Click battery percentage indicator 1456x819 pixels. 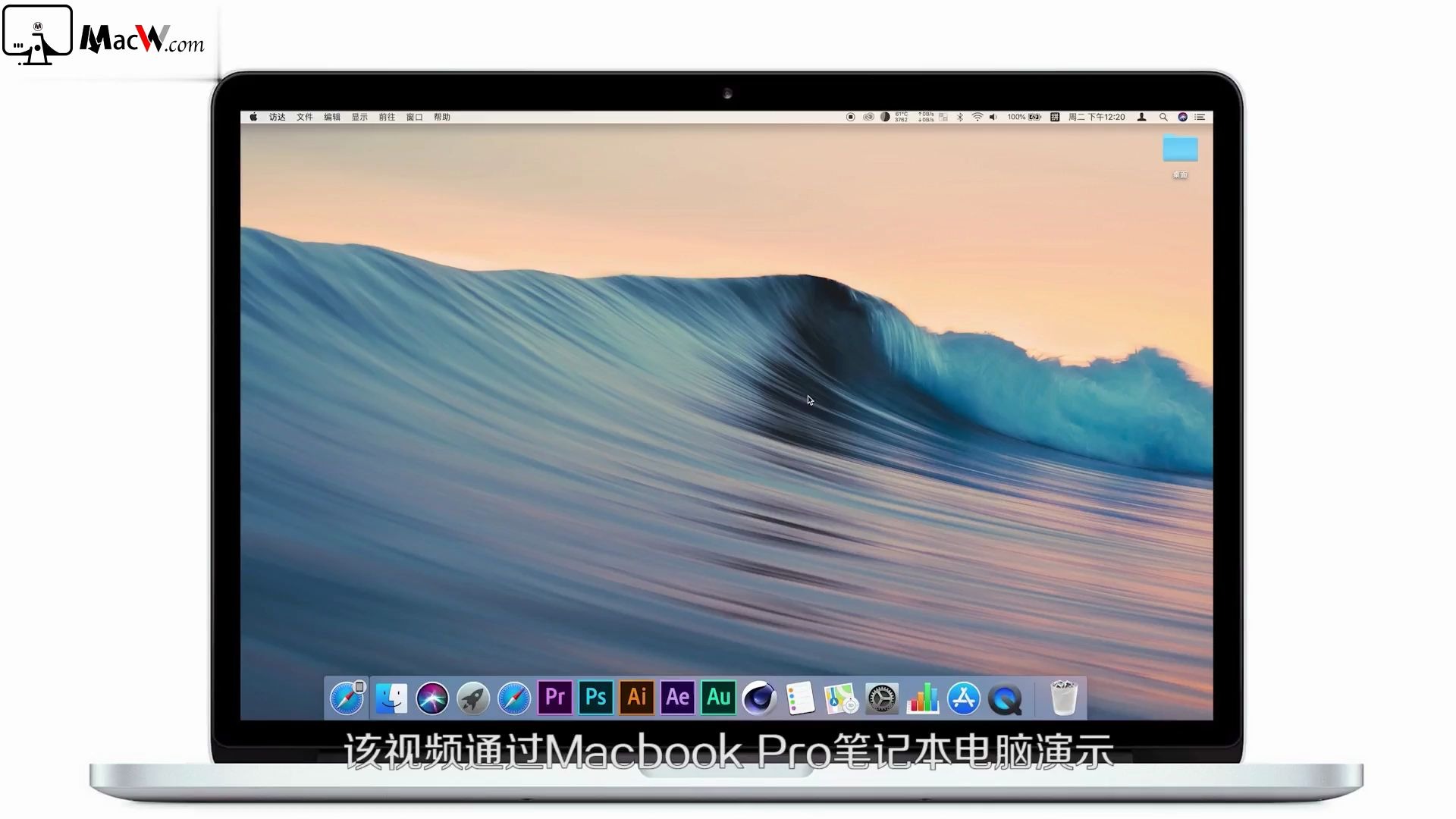tap(1020, 117)
